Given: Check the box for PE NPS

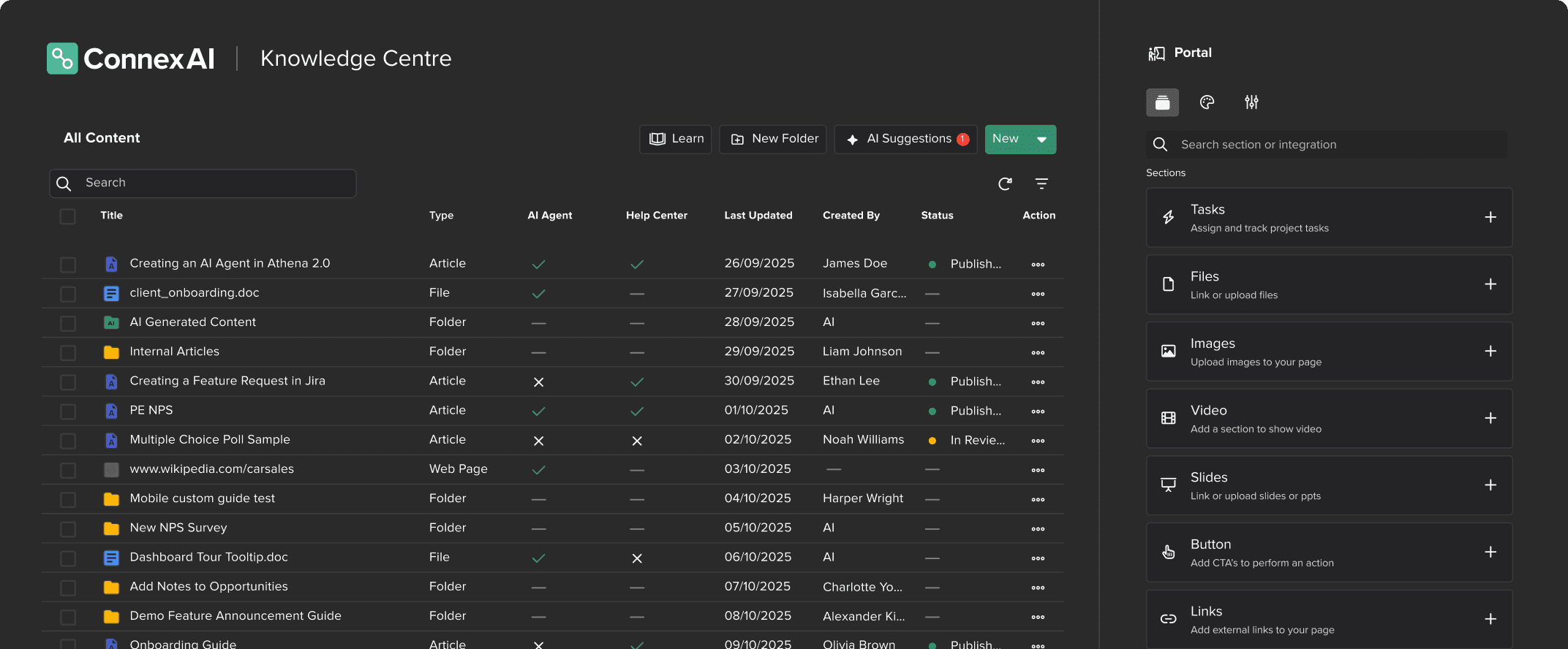Looking at the screenshot, I should [68, 411].
